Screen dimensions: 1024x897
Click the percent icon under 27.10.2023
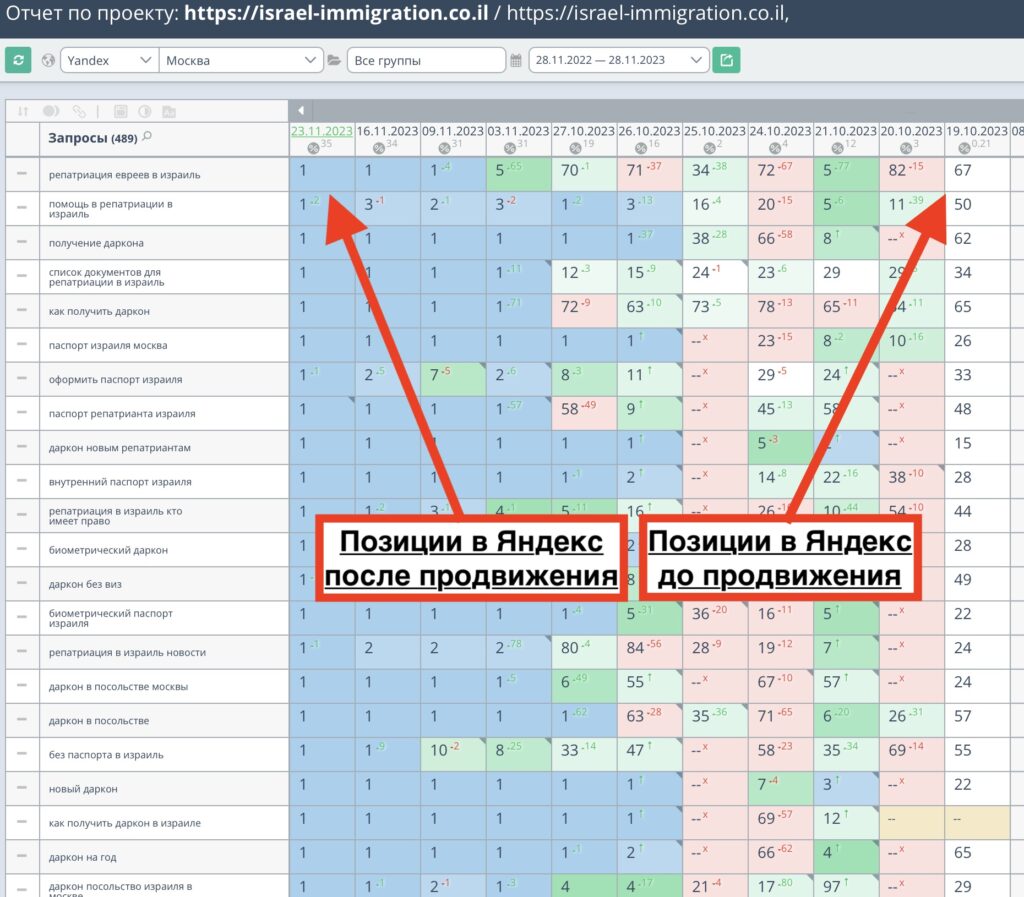(x=575, y=148)
